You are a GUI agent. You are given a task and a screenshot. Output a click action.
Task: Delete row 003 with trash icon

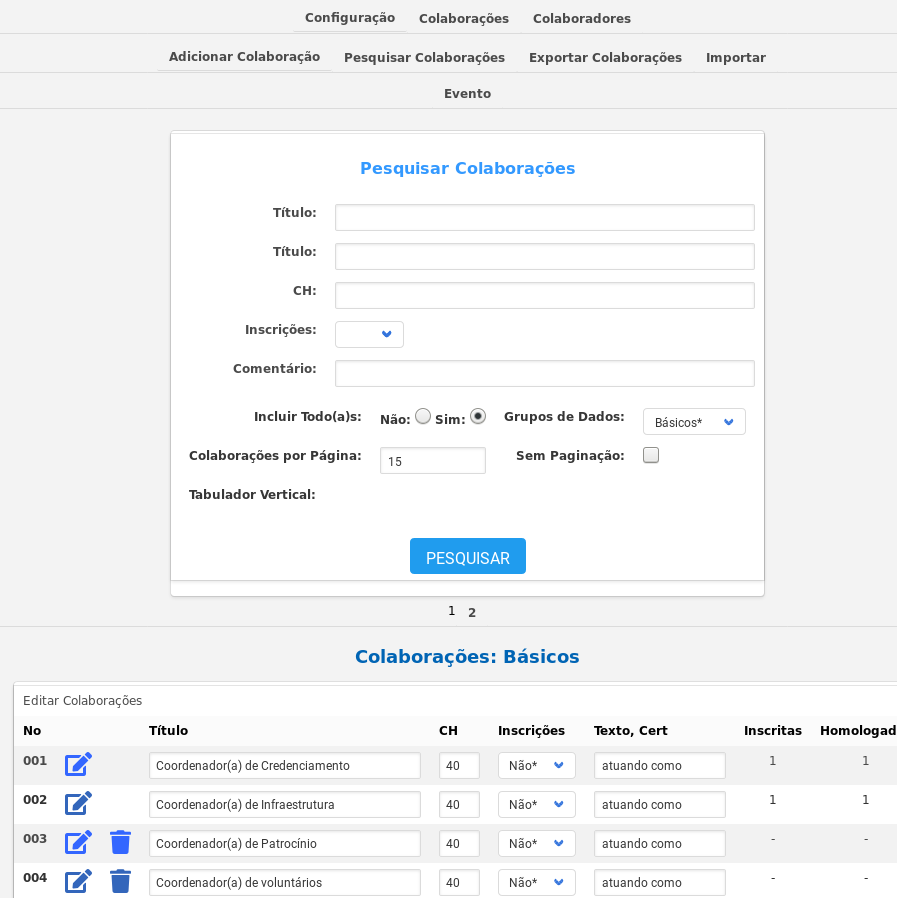[x=120, y=842]
